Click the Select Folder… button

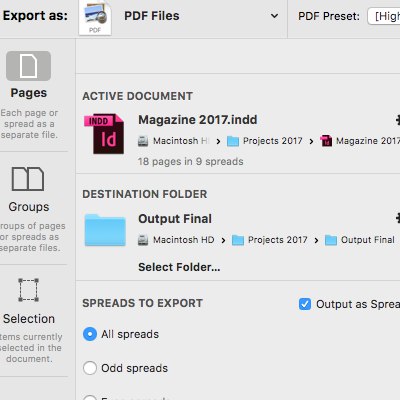(x=179, y=267)
